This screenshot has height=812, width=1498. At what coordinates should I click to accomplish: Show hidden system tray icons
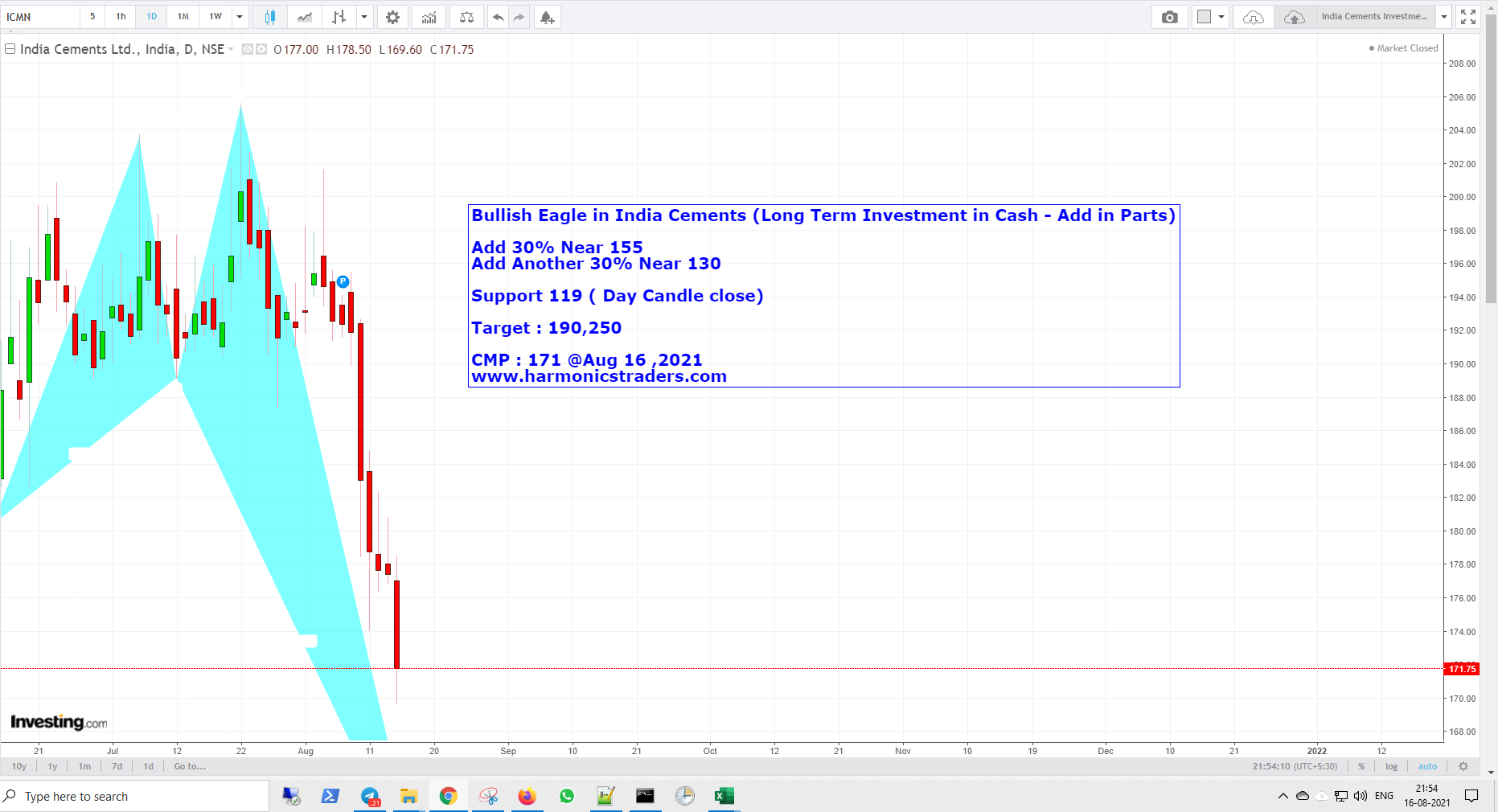pyautogui.click(x=1283, y=796)
